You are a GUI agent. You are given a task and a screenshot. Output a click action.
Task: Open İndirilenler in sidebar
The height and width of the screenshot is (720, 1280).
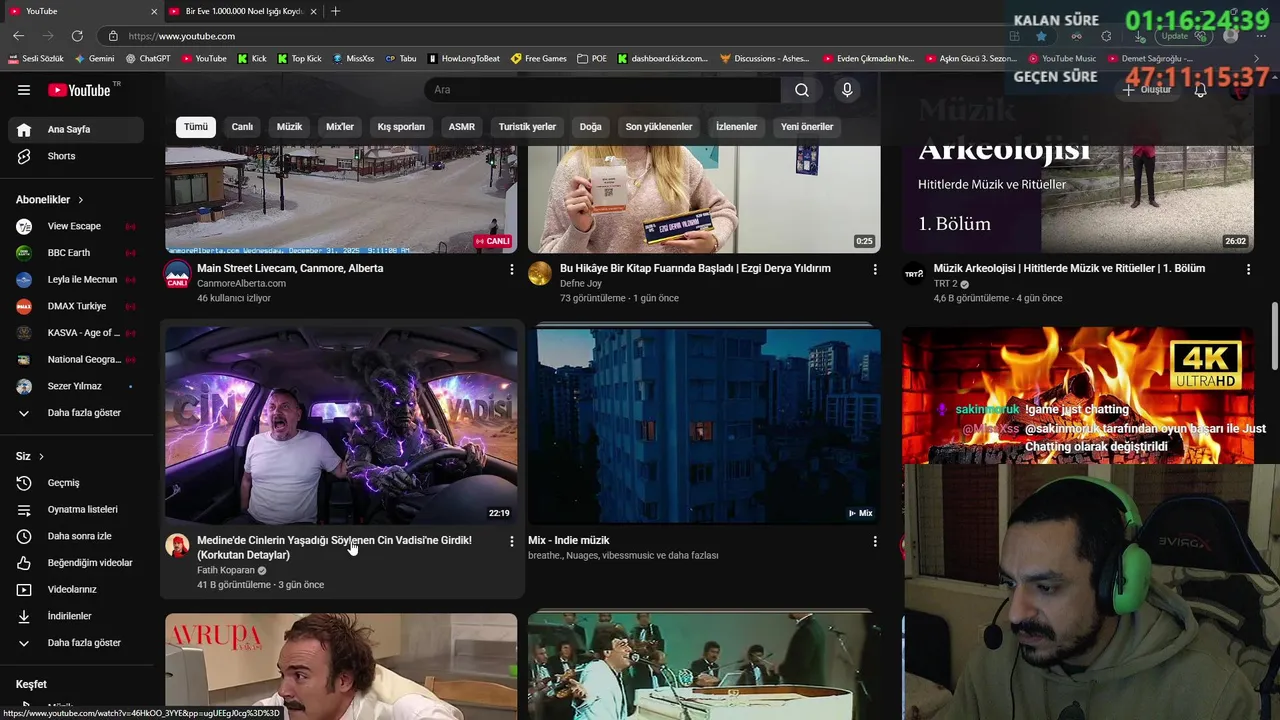click(x=76, y=616)
